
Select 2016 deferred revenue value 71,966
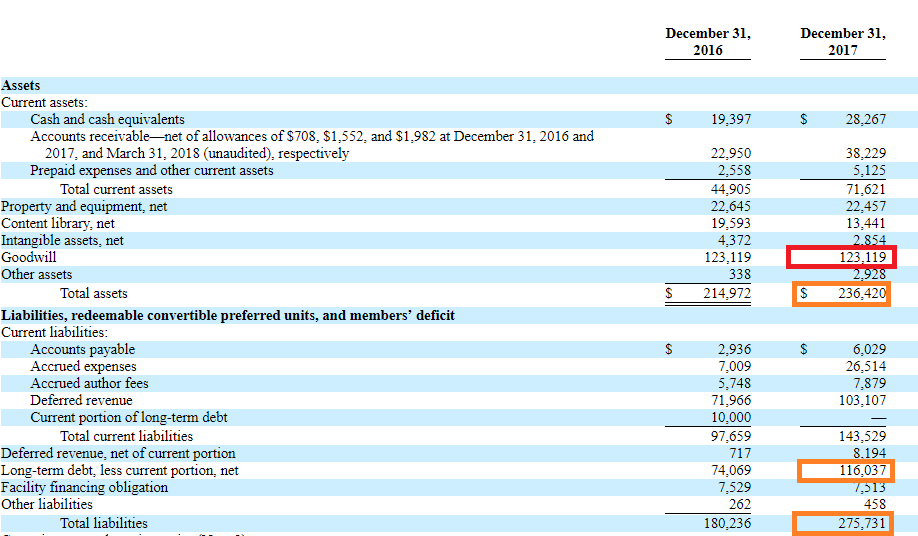click(x=731, y=400)
